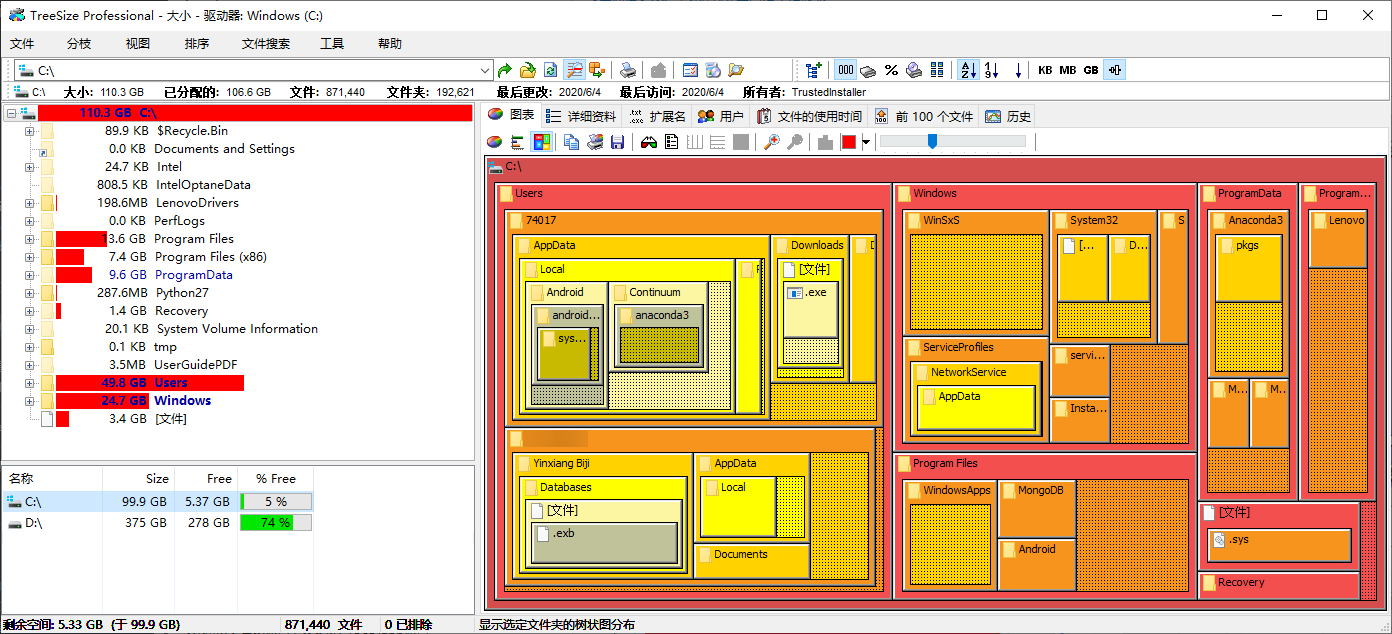
Task: Click the grey zoom out magnifier icon
Action: (x=795, y=142)
